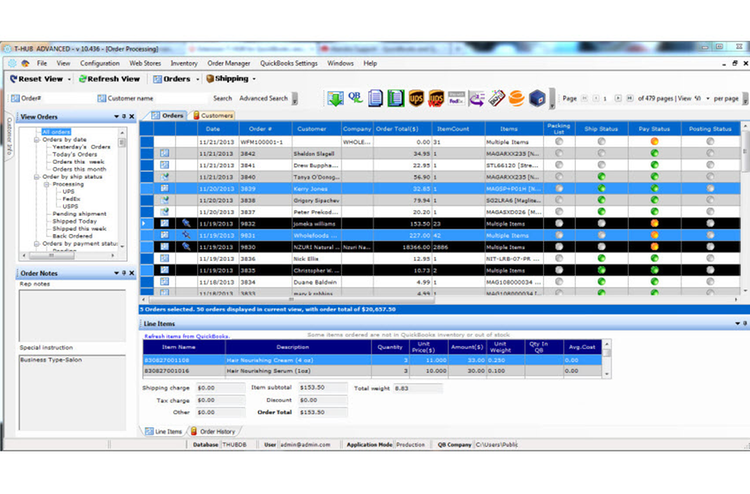The width and height of the screenshot is (750, 494).
Task: Open the View Orders panel options arrow
Action: (x=116, y=116)
